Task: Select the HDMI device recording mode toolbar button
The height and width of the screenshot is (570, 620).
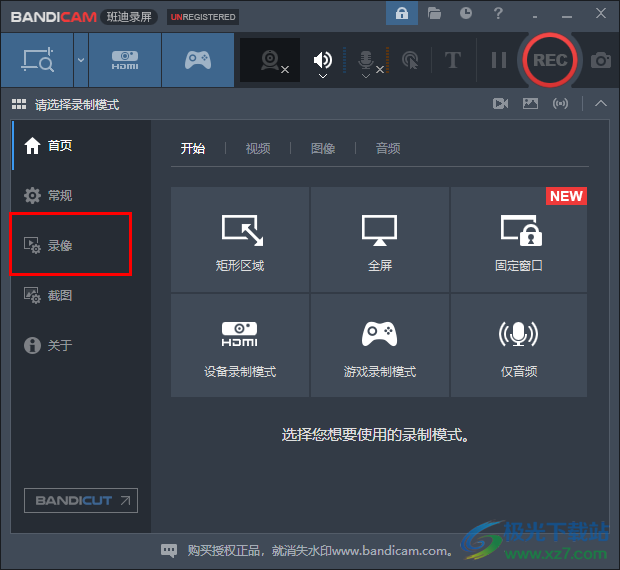Action: (125, 60)
